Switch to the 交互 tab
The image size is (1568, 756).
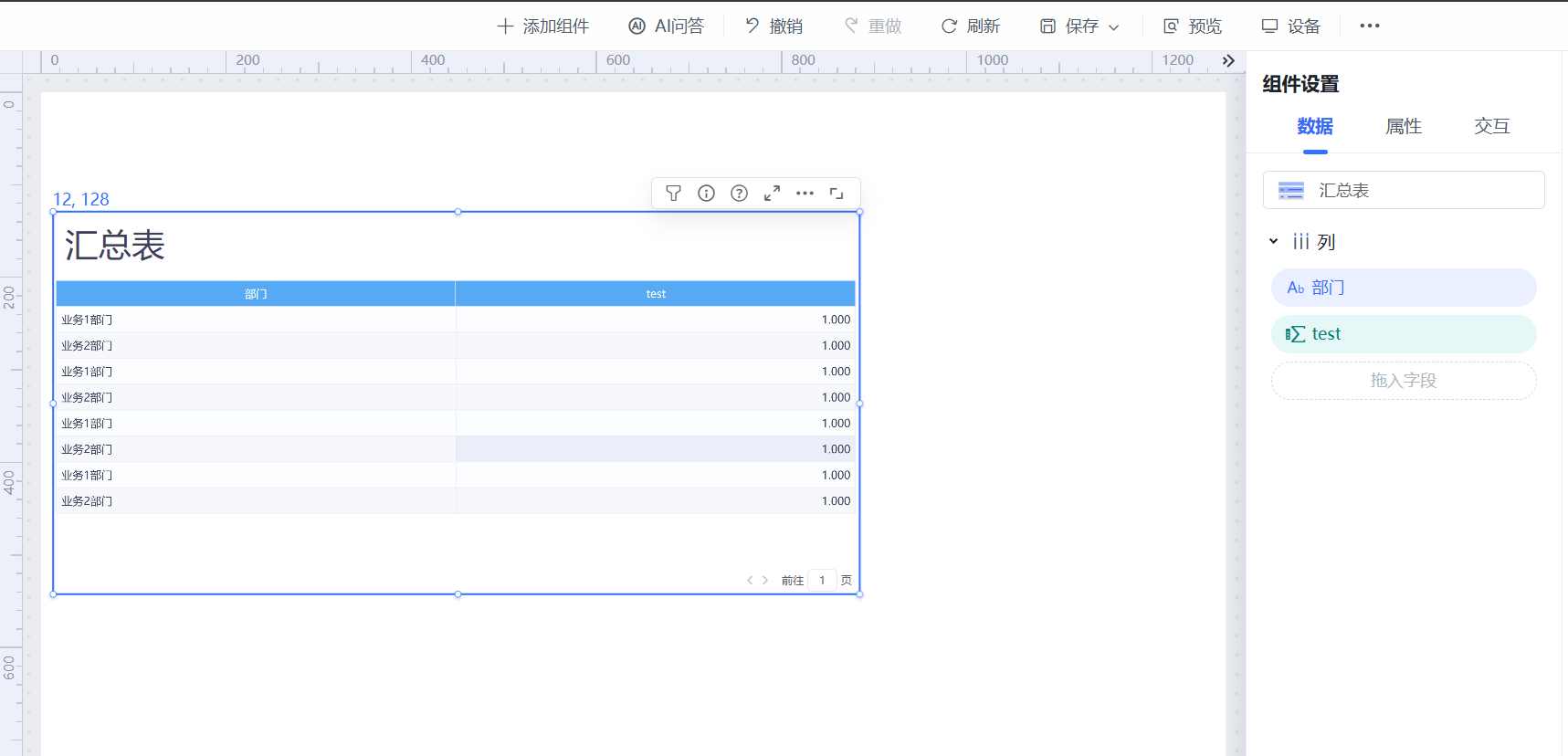1491,127
